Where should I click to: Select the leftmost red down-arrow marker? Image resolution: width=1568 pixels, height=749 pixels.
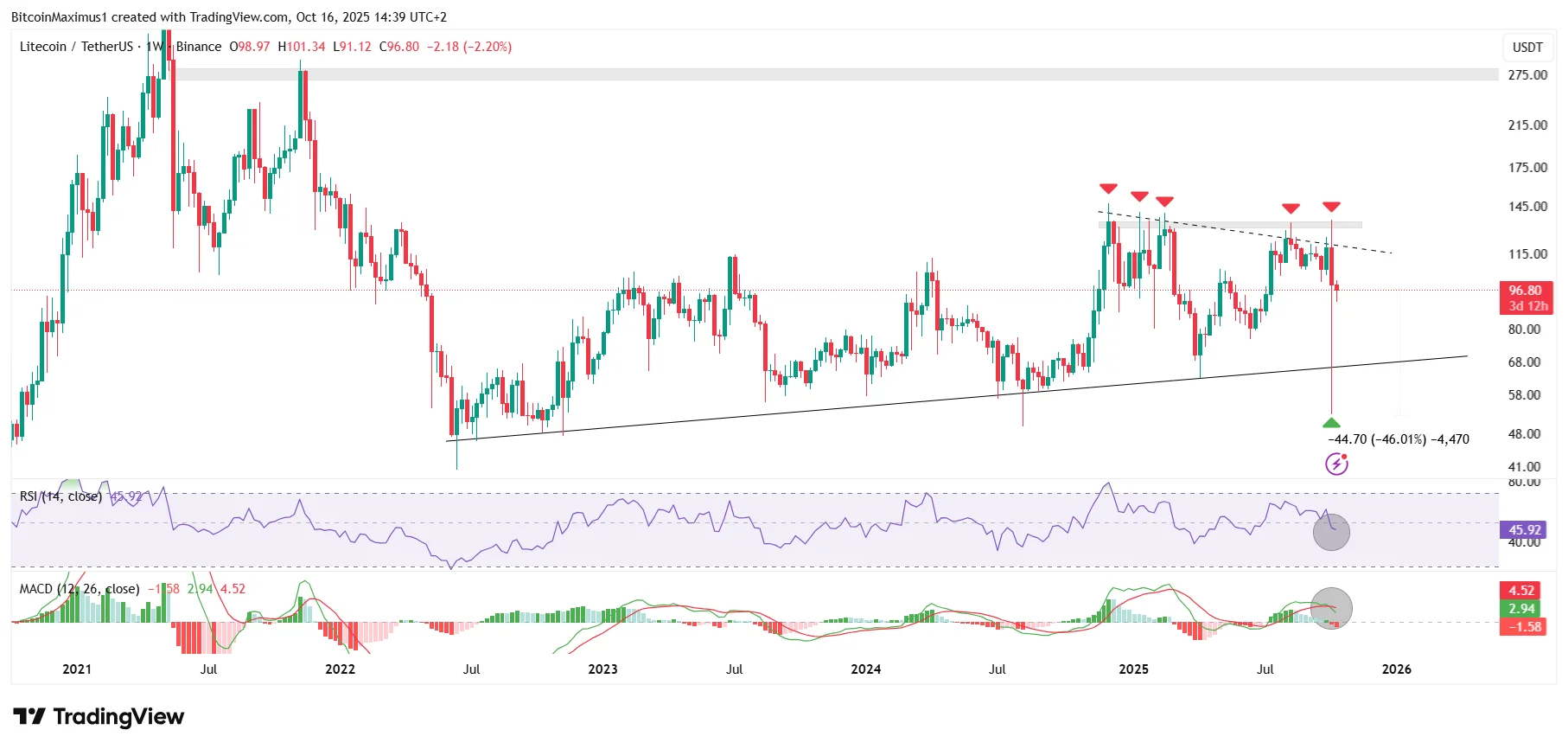1108,189
